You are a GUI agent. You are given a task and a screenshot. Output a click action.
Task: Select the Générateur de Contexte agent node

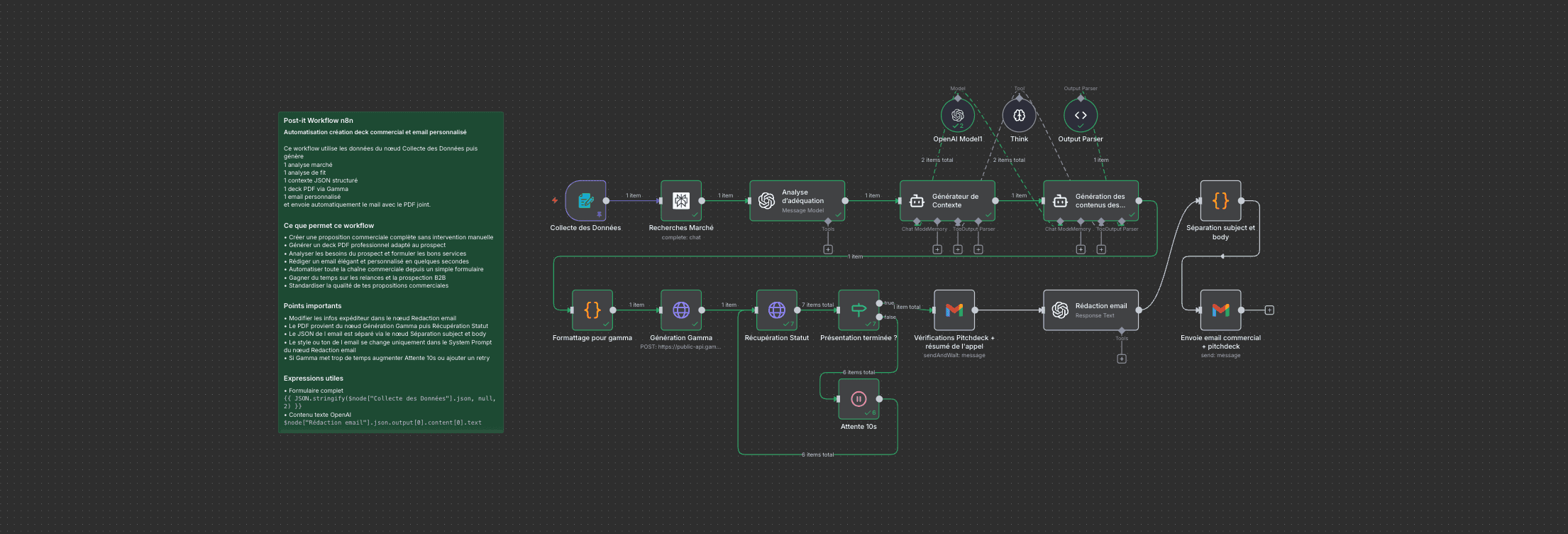pyautogui.click(x=947, y=201)
